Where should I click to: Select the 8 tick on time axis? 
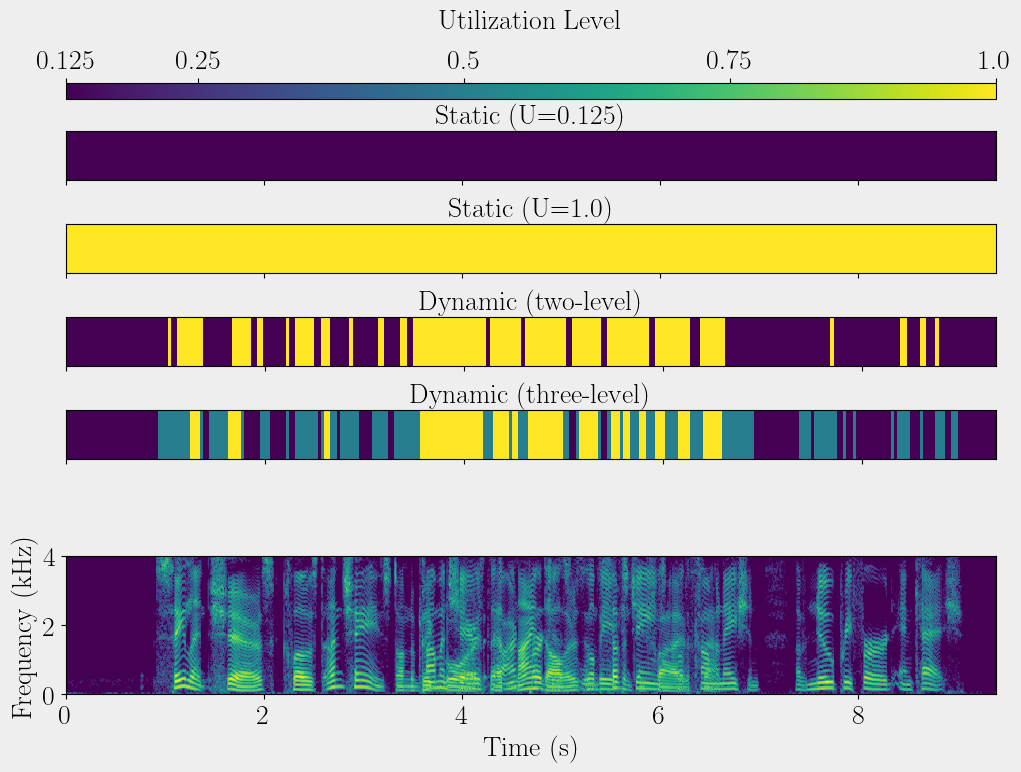858,716
